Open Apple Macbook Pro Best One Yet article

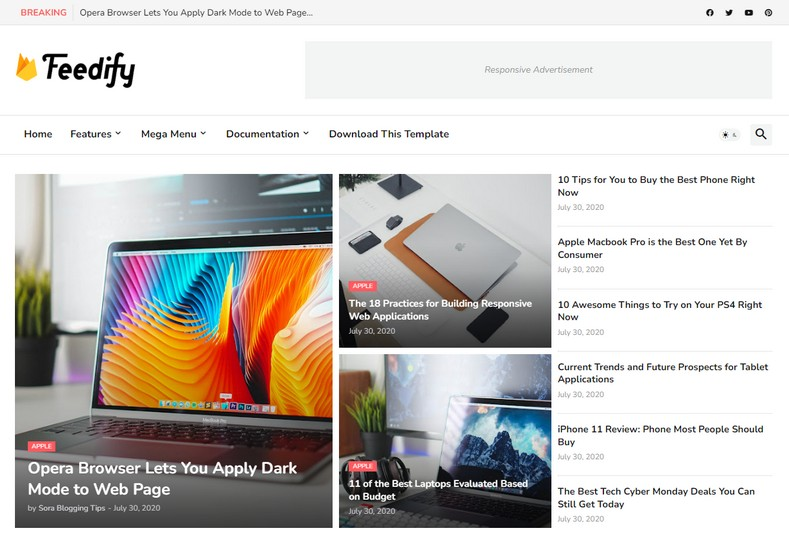tap(652, 248)
